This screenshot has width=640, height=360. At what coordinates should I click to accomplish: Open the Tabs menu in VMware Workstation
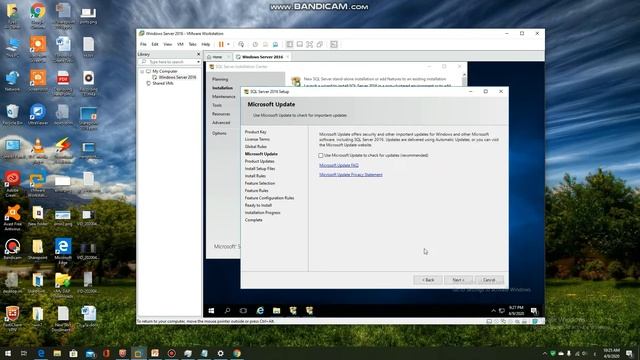tap(192, 44)
